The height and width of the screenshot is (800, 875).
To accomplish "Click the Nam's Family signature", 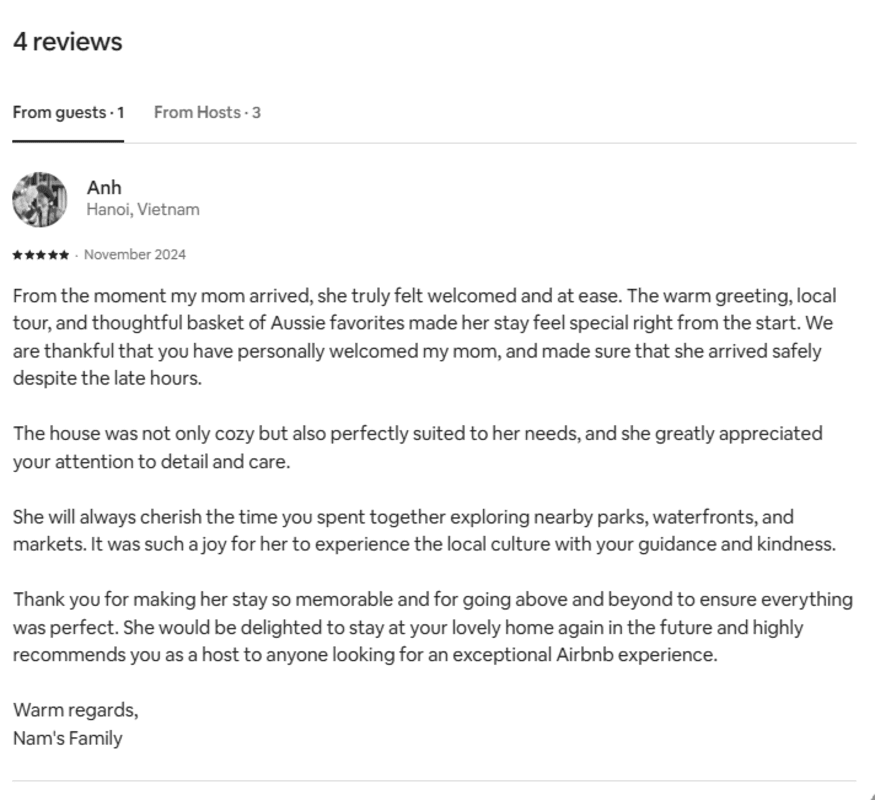I will pyautogui.click(x=68, y=739).
